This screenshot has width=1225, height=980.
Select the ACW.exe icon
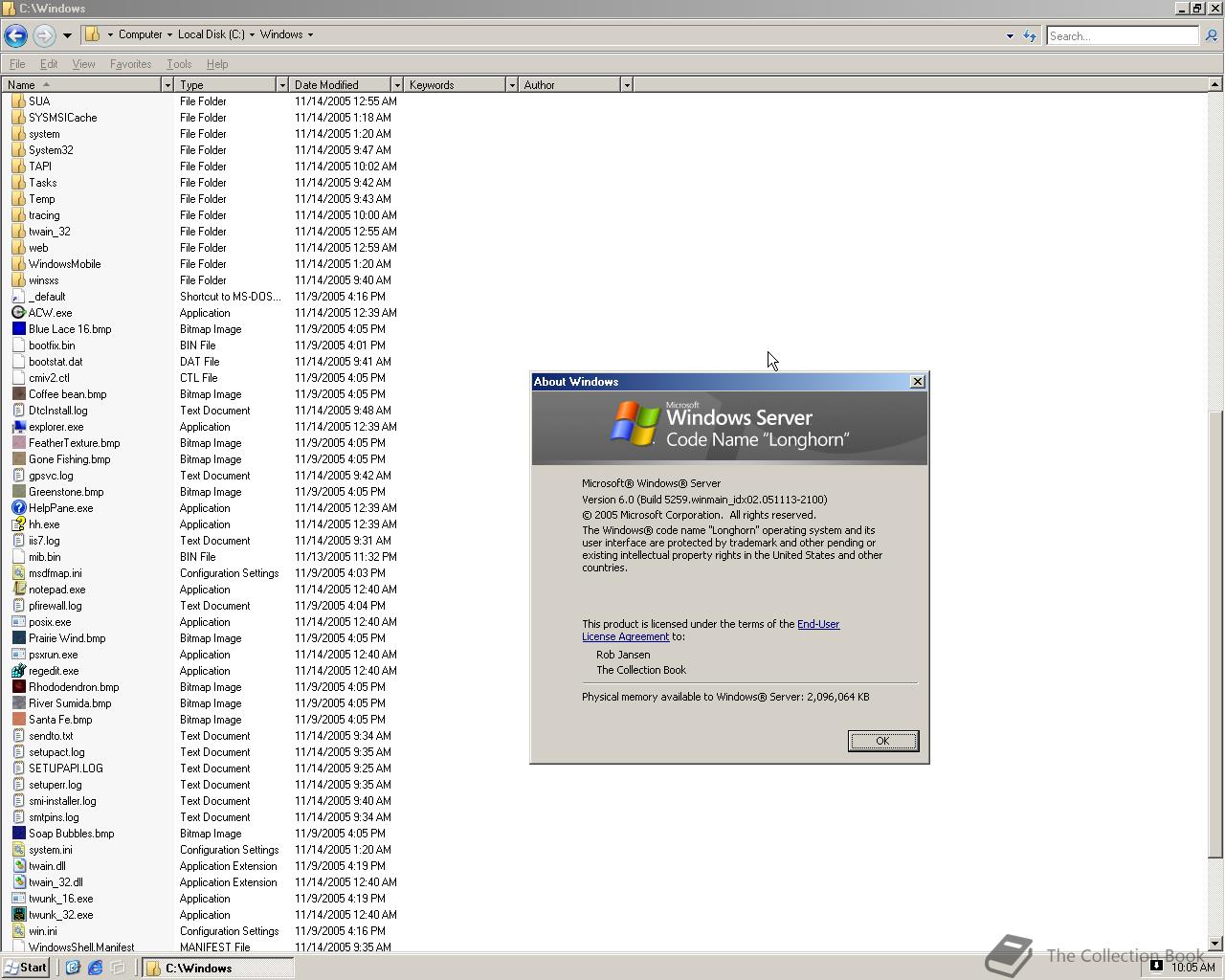coord(18,313)
